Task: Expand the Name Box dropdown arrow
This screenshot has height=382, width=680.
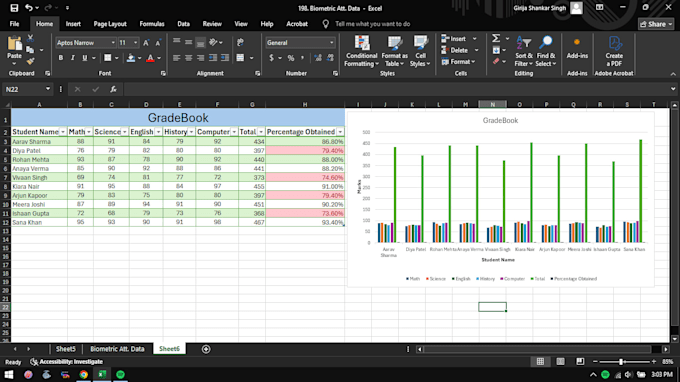Action: [48, 89]
